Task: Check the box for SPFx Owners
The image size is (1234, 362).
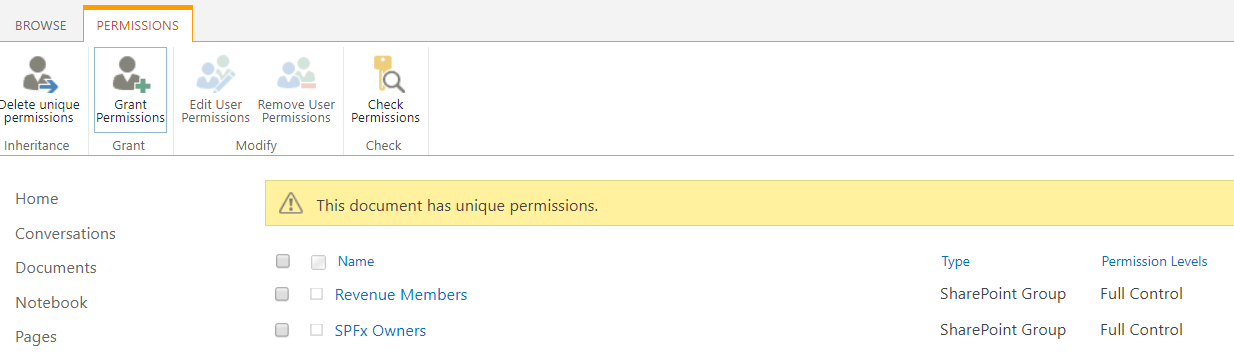Action: (x=283, y=330)
